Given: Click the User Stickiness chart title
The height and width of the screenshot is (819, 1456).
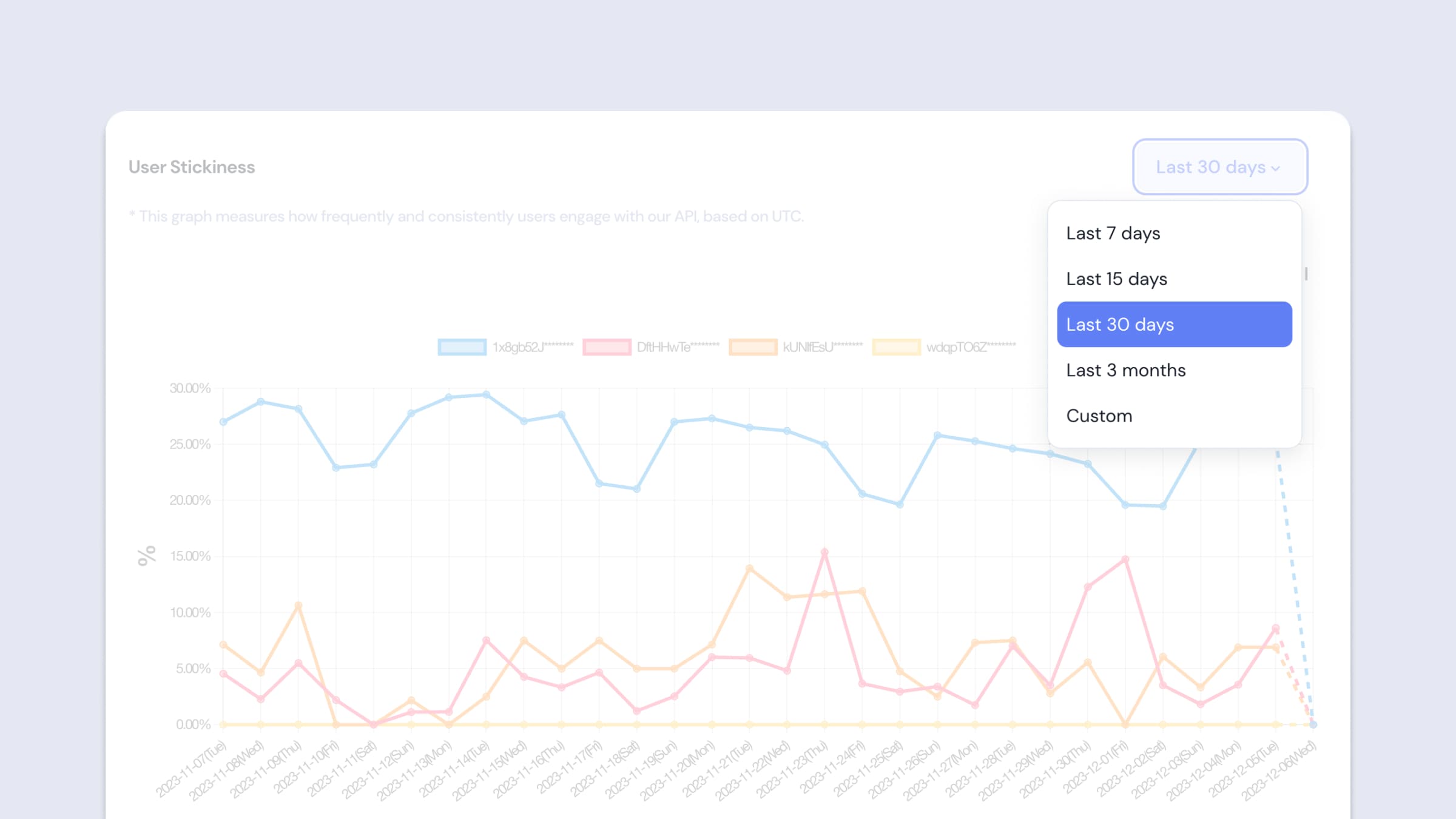Looking at the screenshot, I should pyautogui.click(x=192, y=167).
